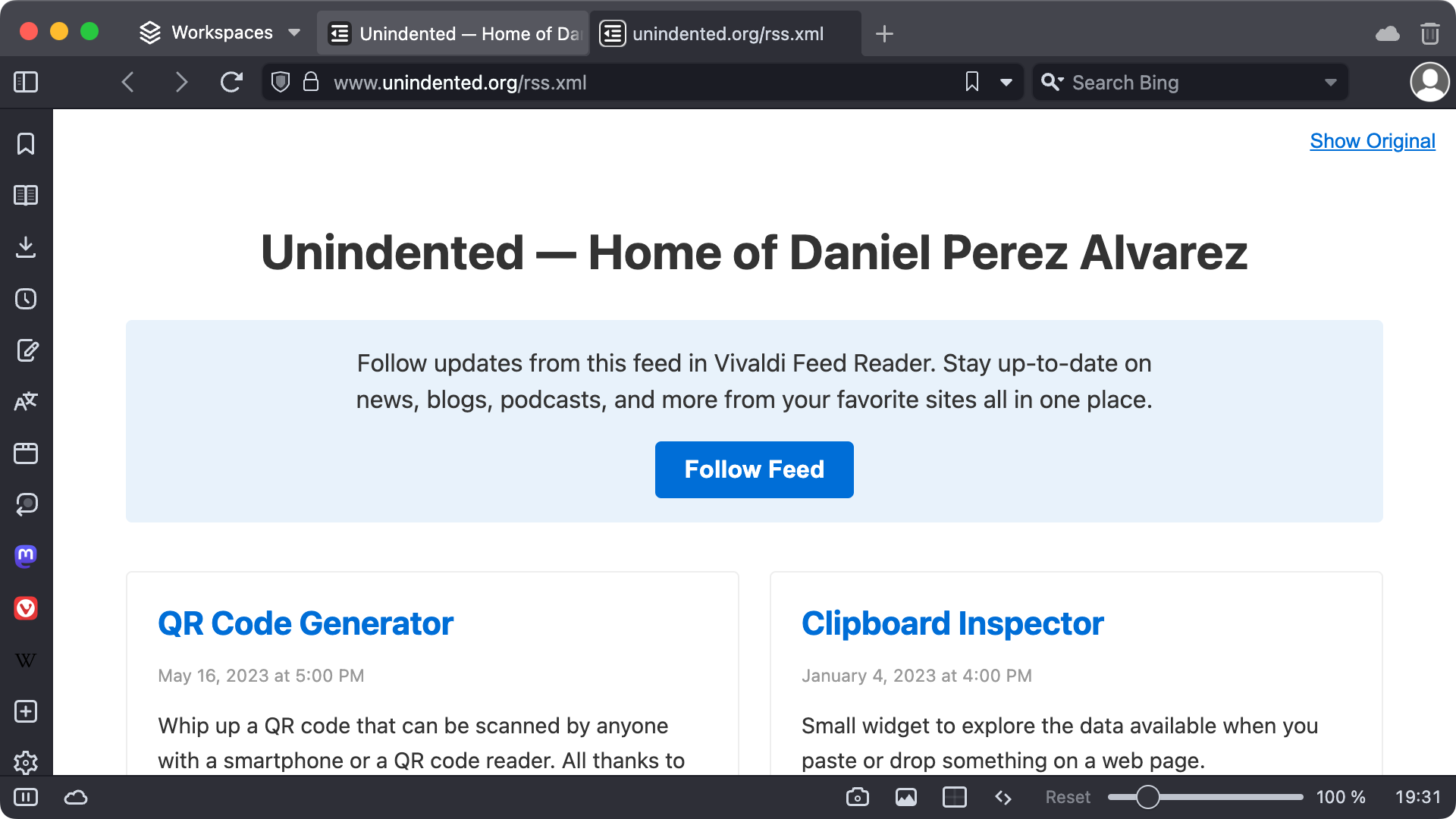
Task: Capture a page screenshot from the status bar
Action: point(858,797)
